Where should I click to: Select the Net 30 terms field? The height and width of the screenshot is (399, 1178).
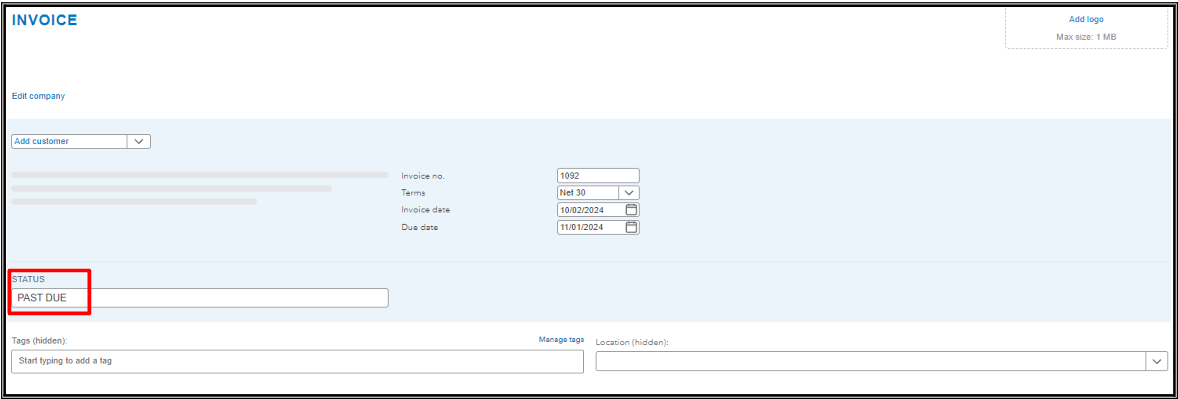tap(587, 192)
